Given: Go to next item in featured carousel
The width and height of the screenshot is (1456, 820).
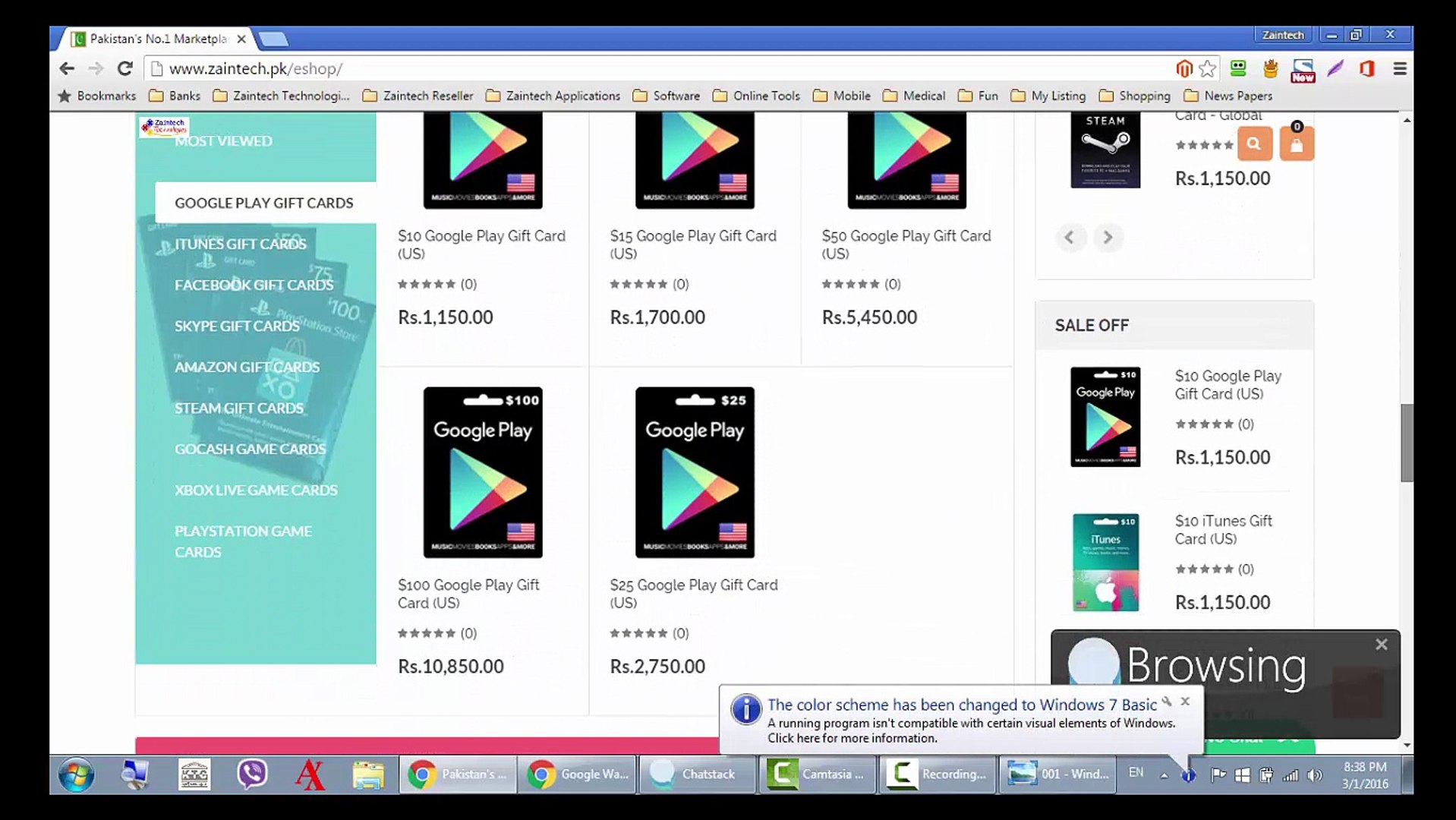Looking at the screenshot, I should click(1108, 238).
